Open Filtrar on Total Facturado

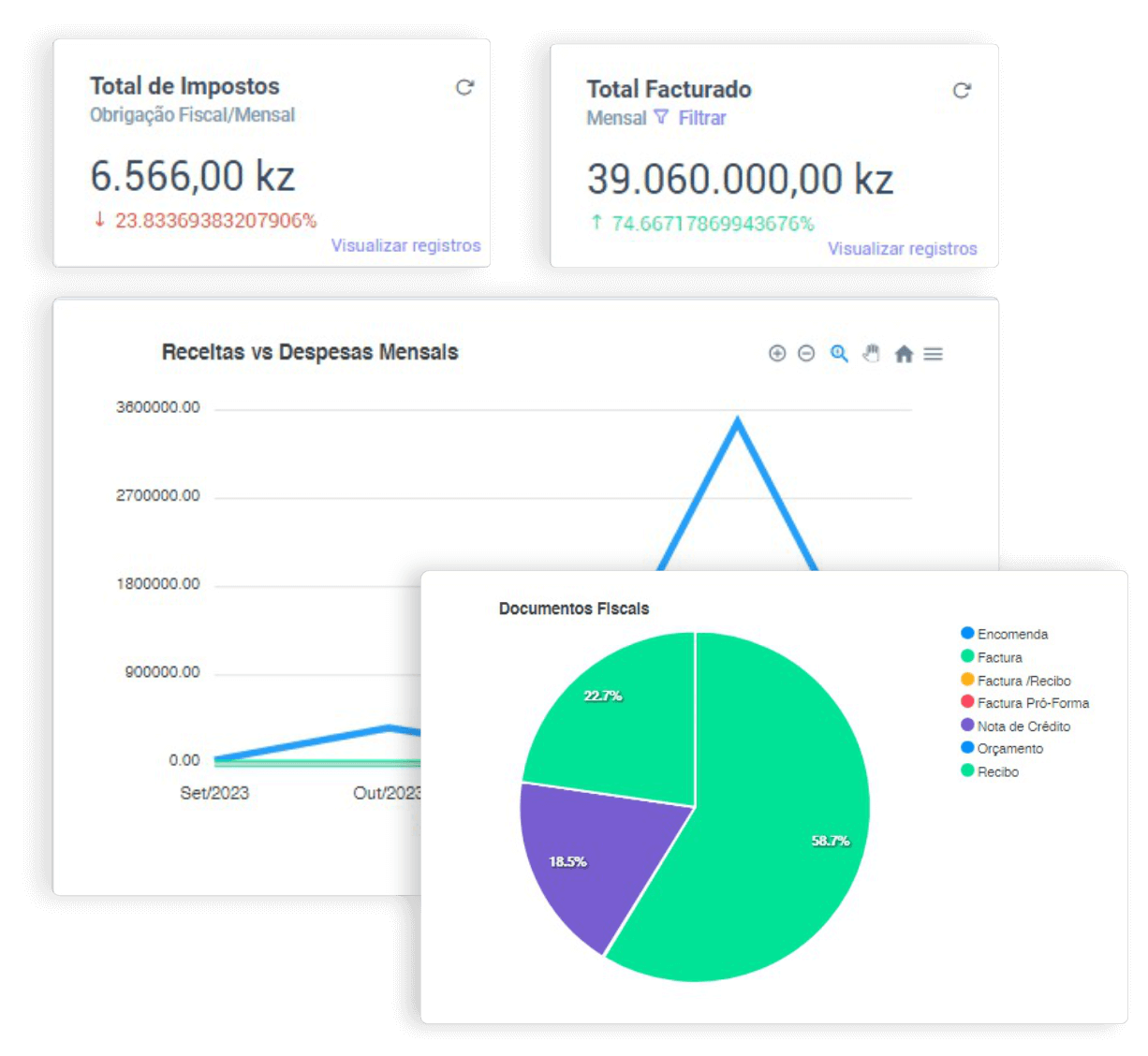coord(702,118)
